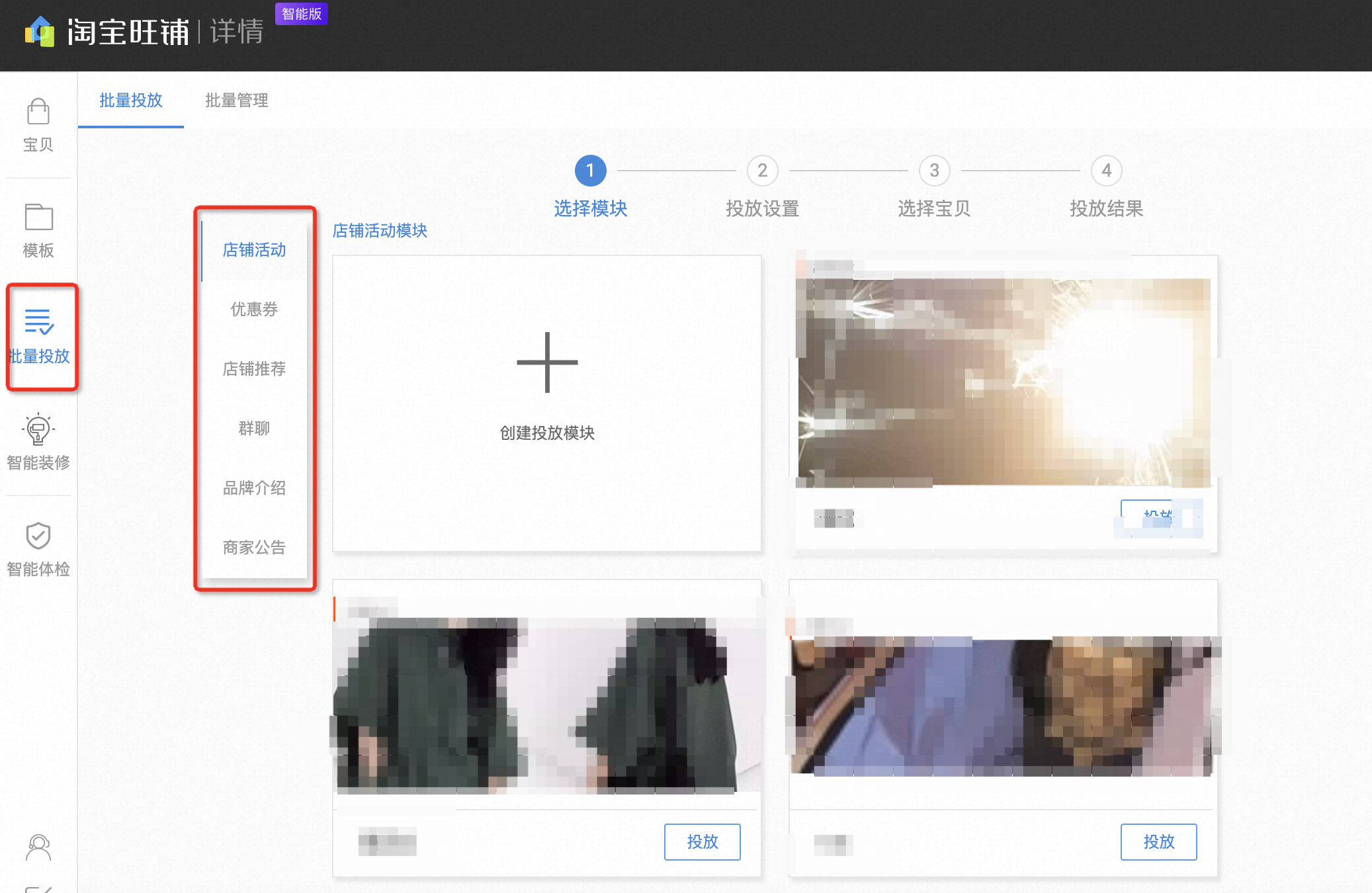This screenshot has width=1372, height=893.
Task: Select the 批量投放 top tab
Action: pyautogui.click(x=131, y=101)
